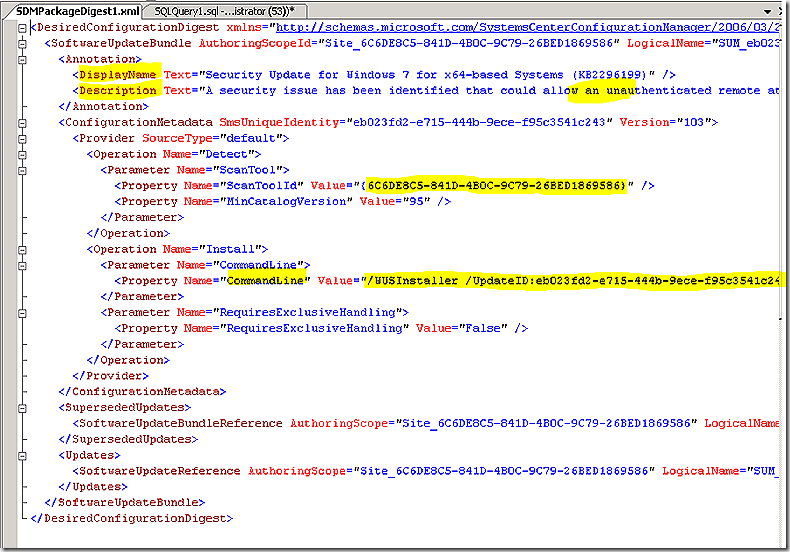790x552 pixels.
Task: Click the highlighted /WUSInstaller command value
Action: click(x=573, y=281)
